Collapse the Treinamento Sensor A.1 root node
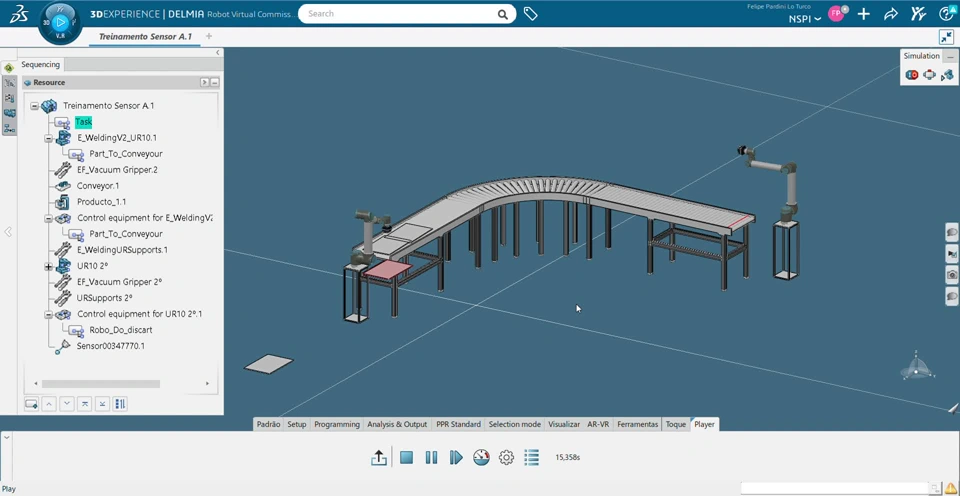 pos(34,106)
